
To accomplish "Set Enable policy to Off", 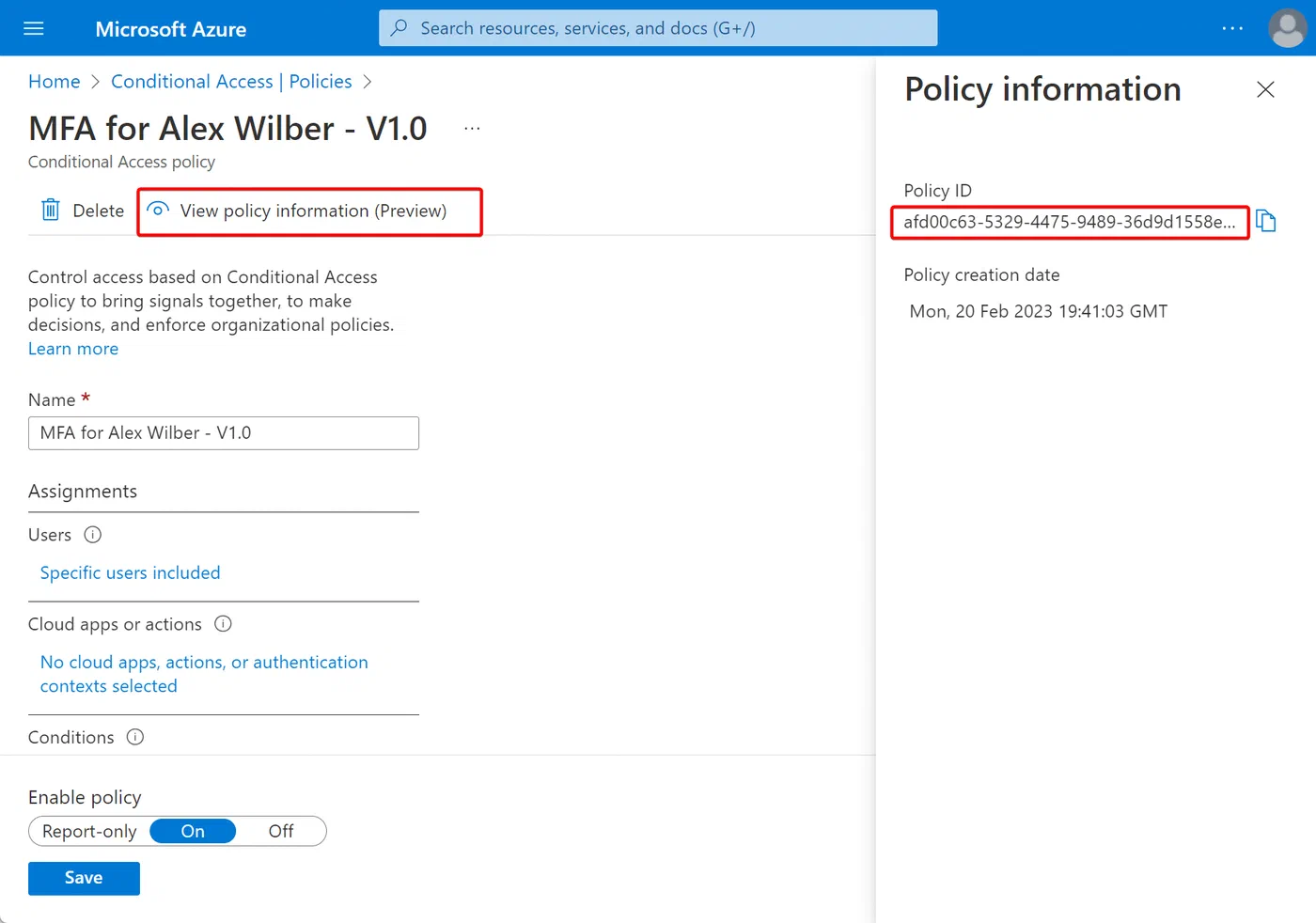I will click(x=281, y=831).
